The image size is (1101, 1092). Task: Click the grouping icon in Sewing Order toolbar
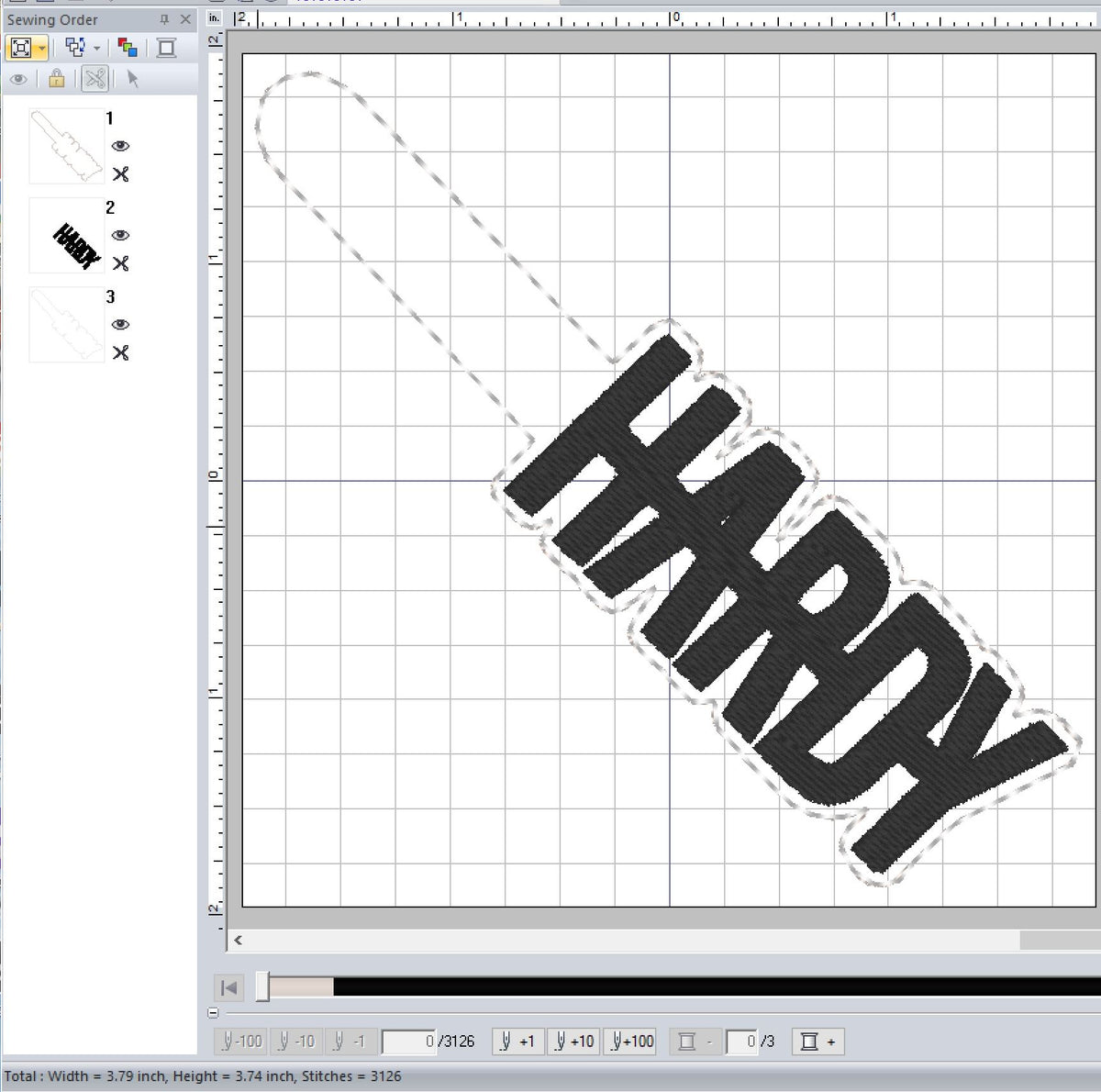click(75, 46)
